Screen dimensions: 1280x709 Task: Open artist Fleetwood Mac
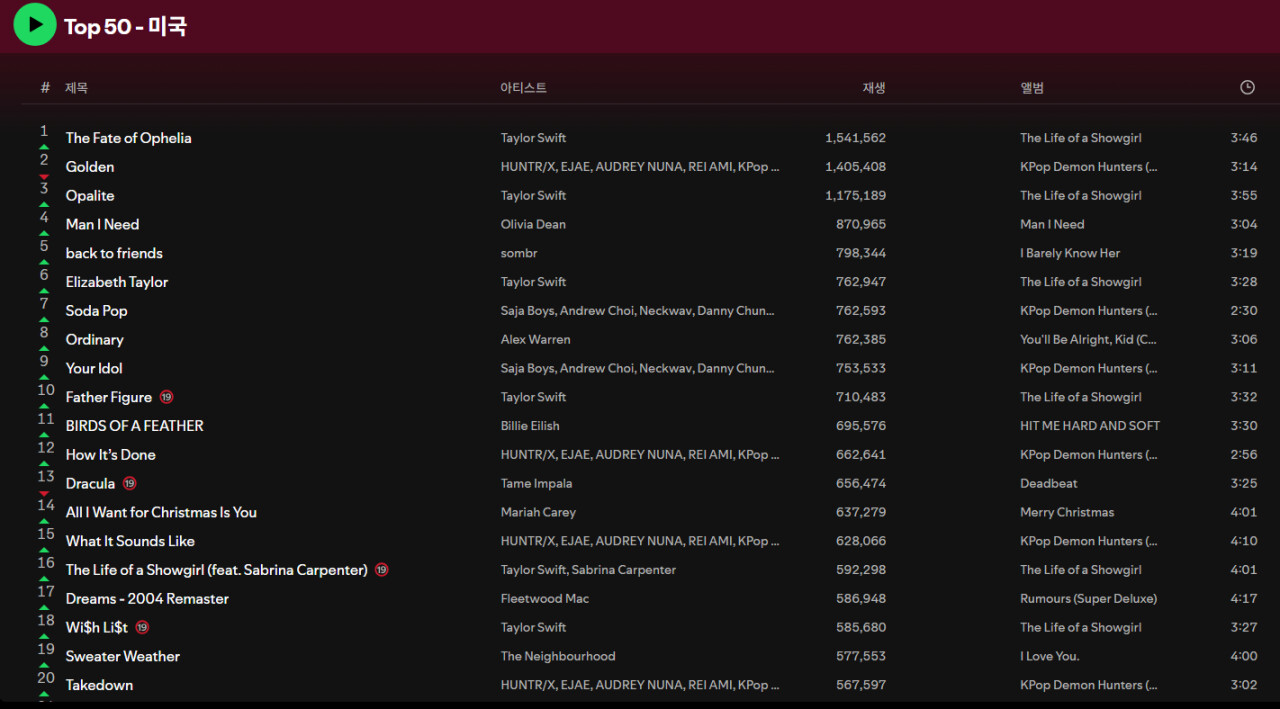click(545, 599)
